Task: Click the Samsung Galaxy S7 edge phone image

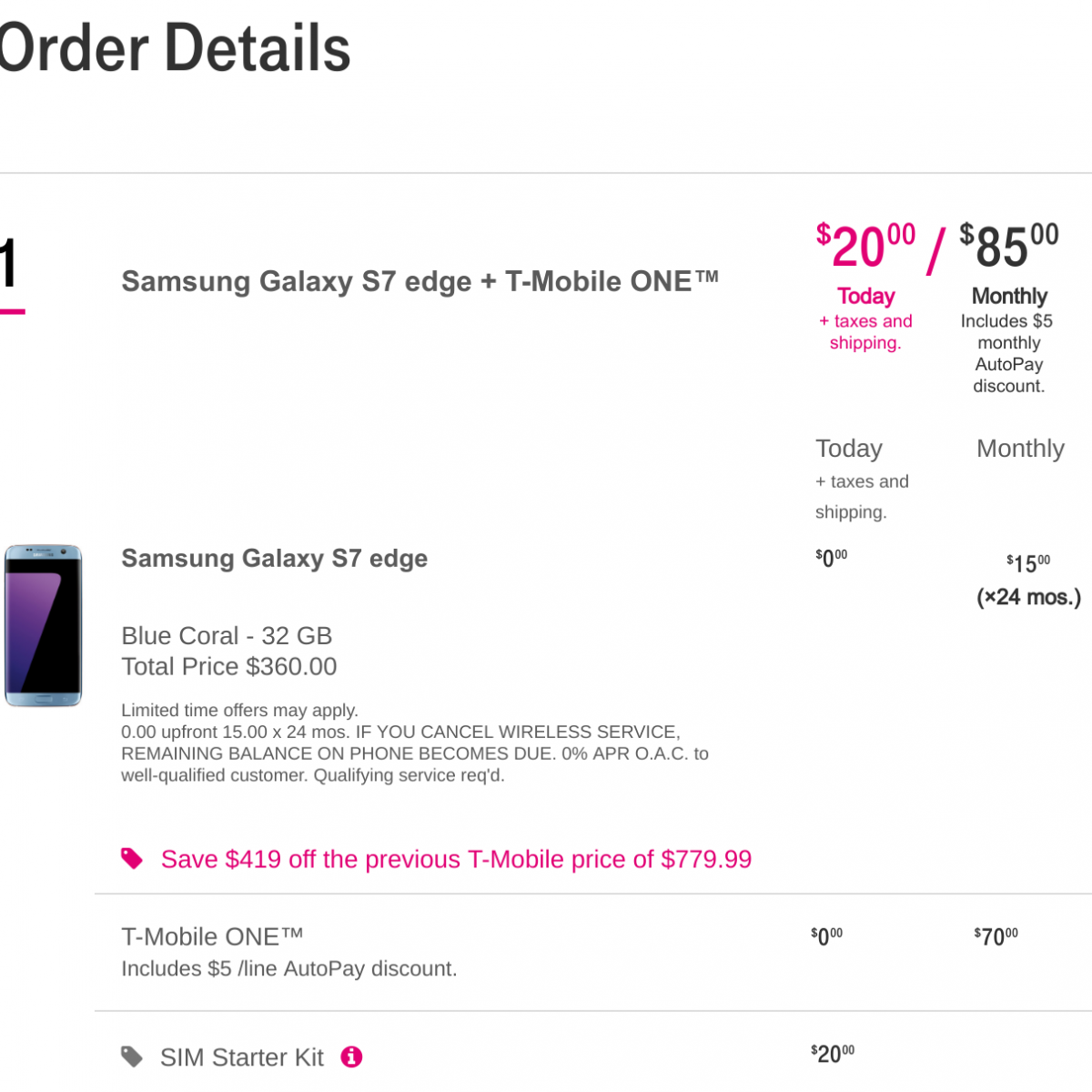Action: point(43,625)
